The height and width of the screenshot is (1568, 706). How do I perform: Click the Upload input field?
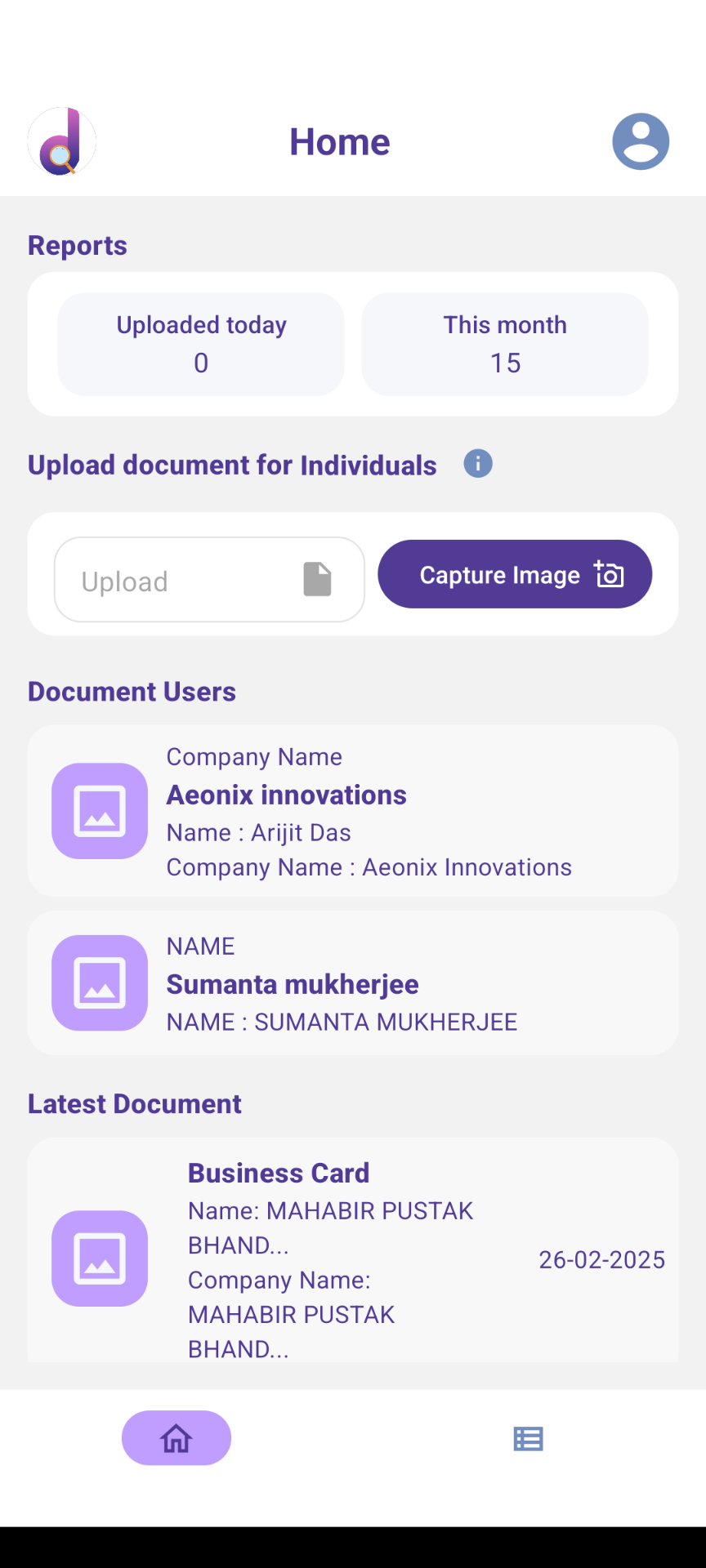[x=180, y=580]
